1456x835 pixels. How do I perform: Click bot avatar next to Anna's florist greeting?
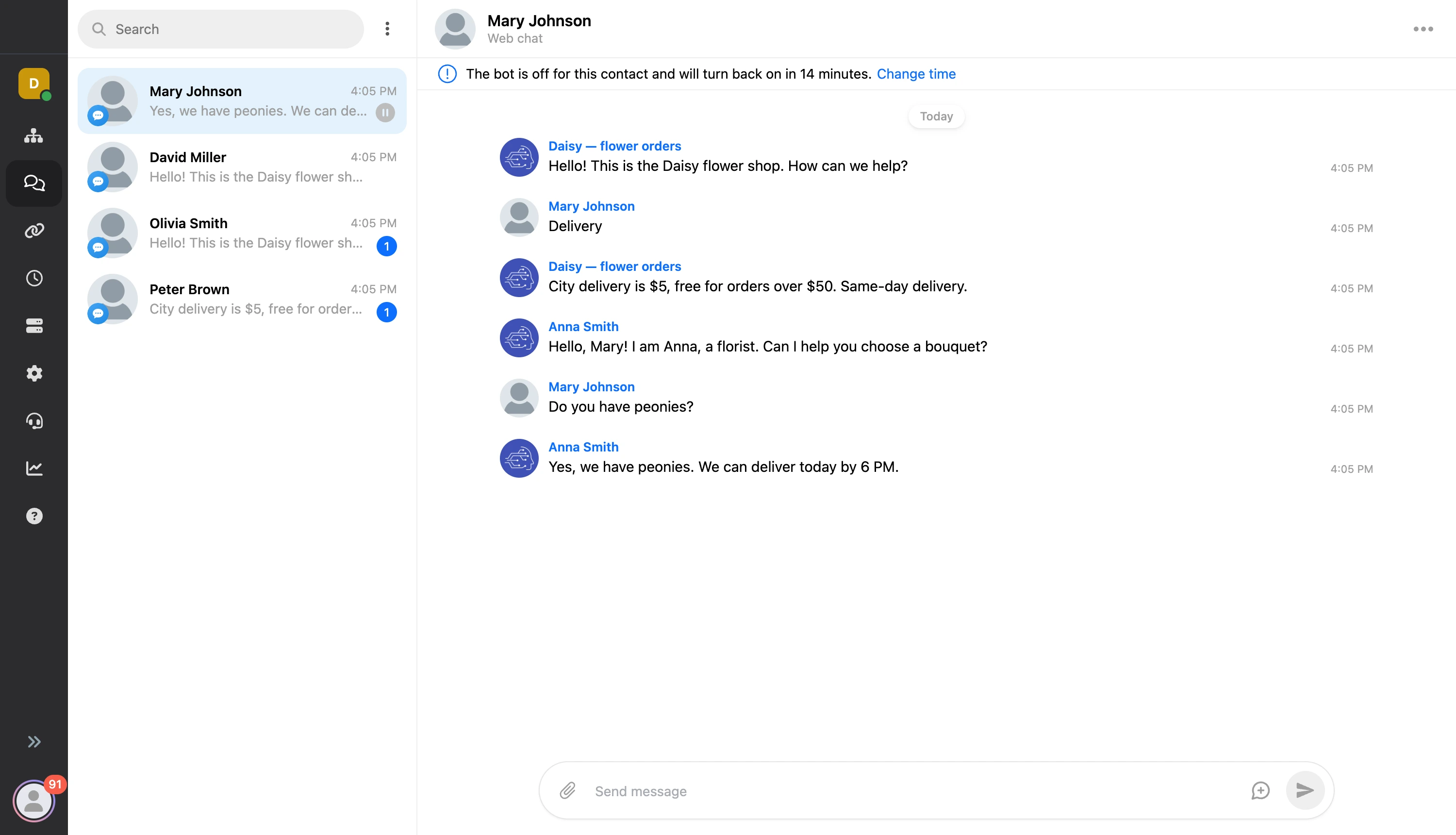(519, 338)
